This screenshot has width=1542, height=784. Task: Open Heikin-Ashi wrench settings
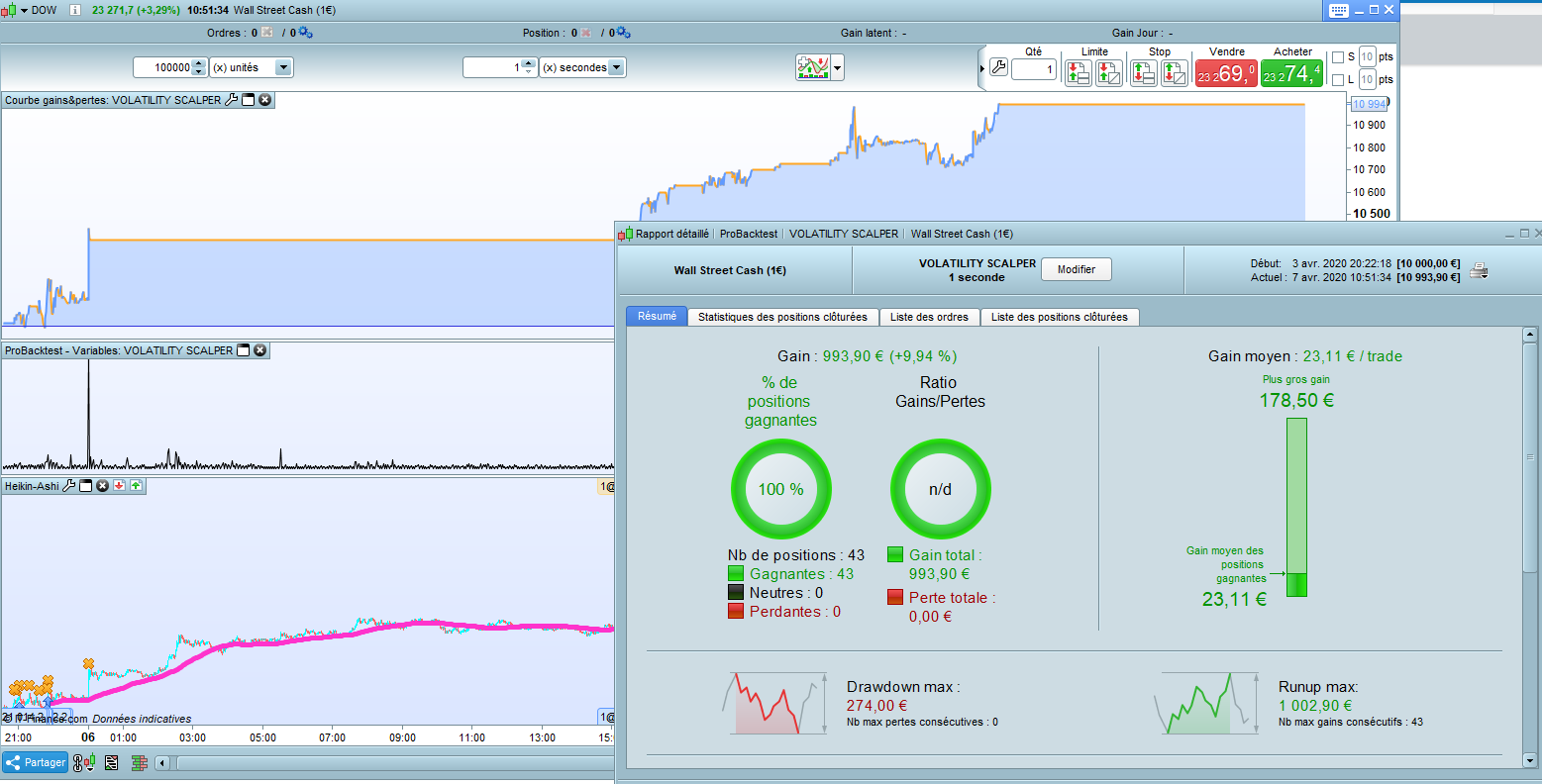click(x=69, y=486)
